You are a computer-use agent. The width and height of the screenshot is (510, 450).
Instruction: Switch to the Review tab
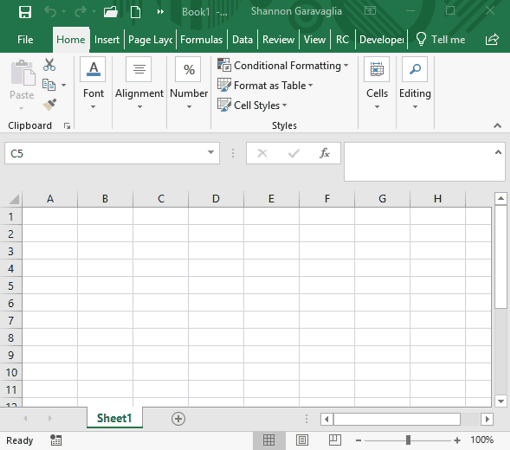(278, 39)
